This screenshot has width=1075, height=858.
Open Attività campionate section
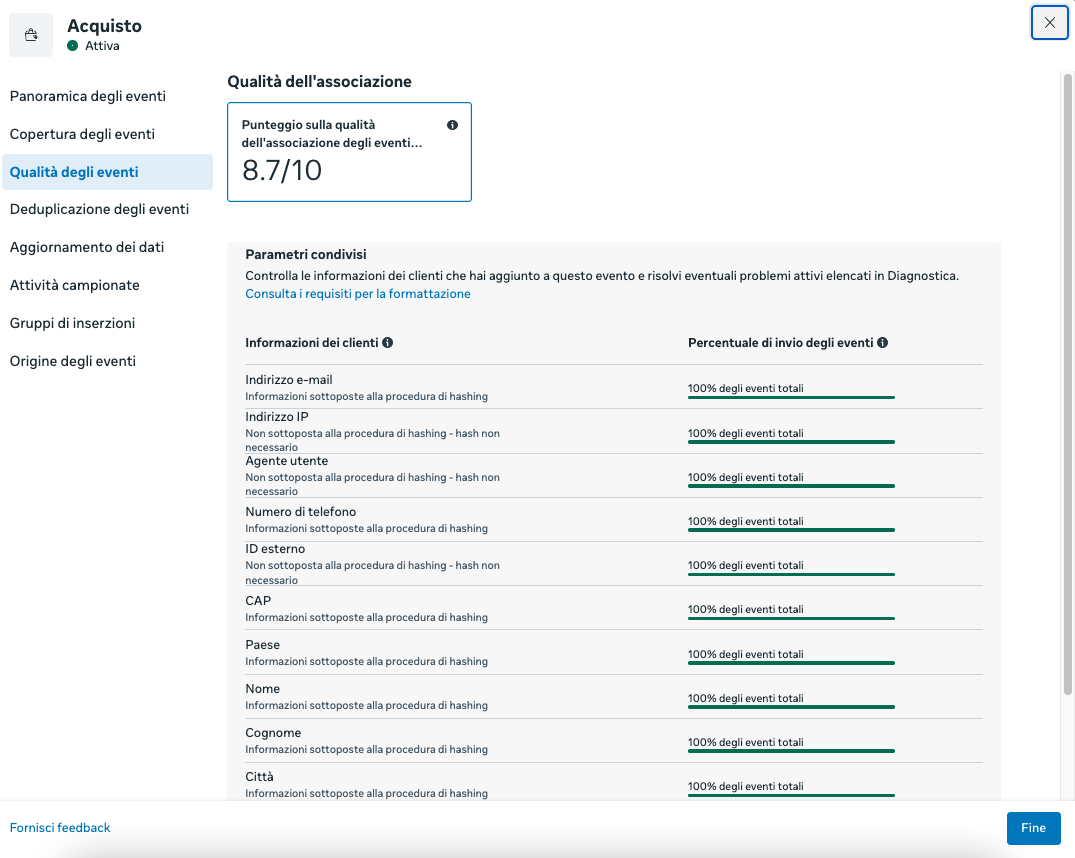(x=75, y=285)
